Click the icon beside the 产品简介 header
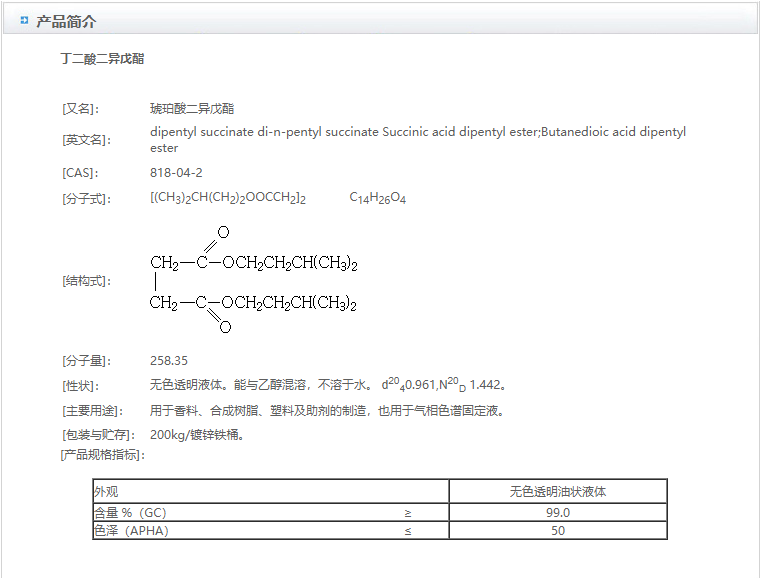 [x=24, y=20]
